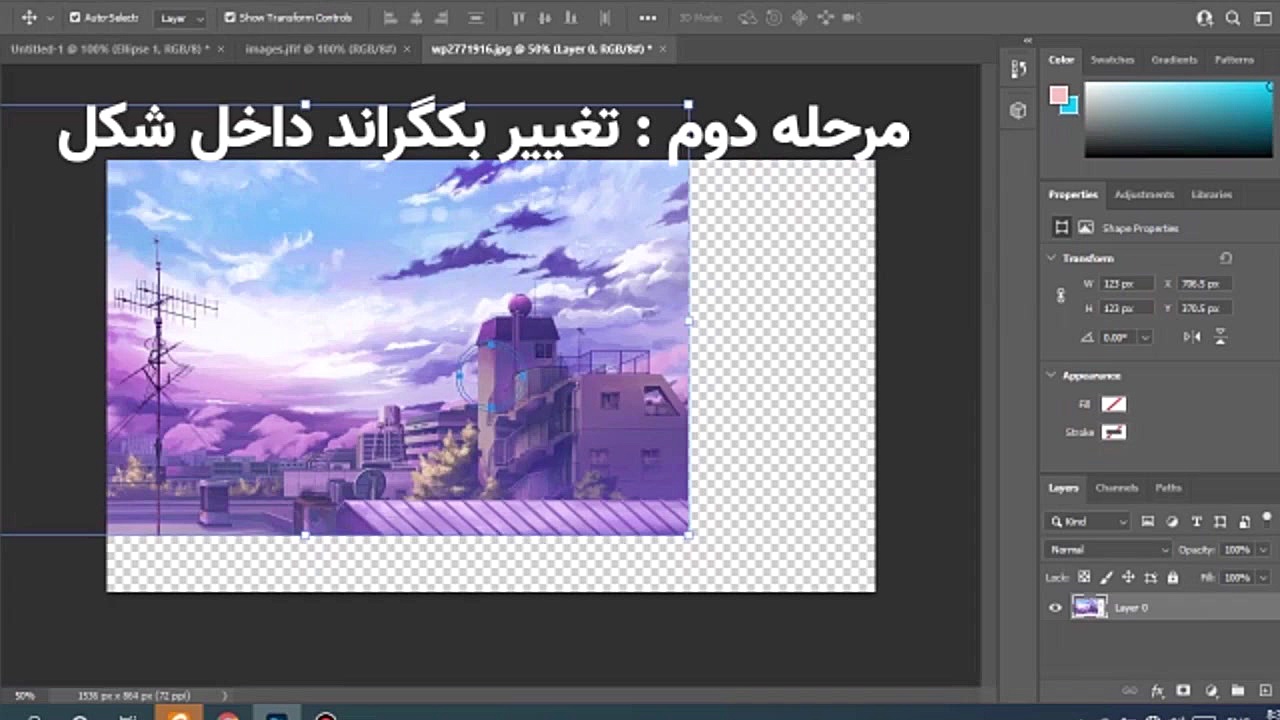Toggle the Auto-Select checkbox

click(74, 17)
